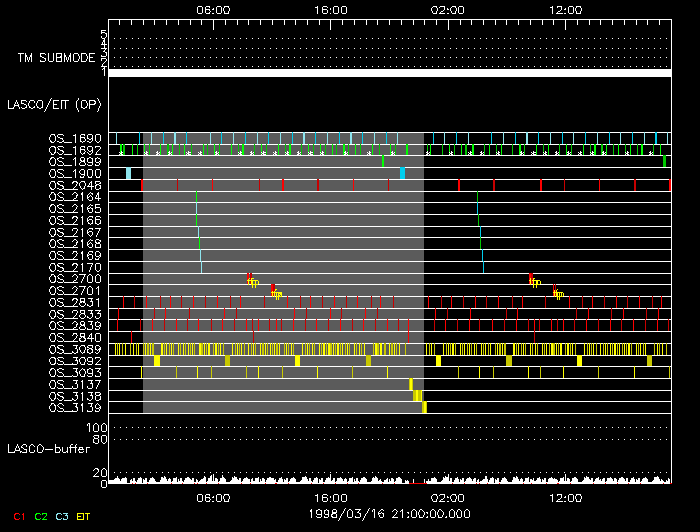Screen dimensions: 700x532
Task: Click the LASCO-buffer axis label
Action: (48, 449)
